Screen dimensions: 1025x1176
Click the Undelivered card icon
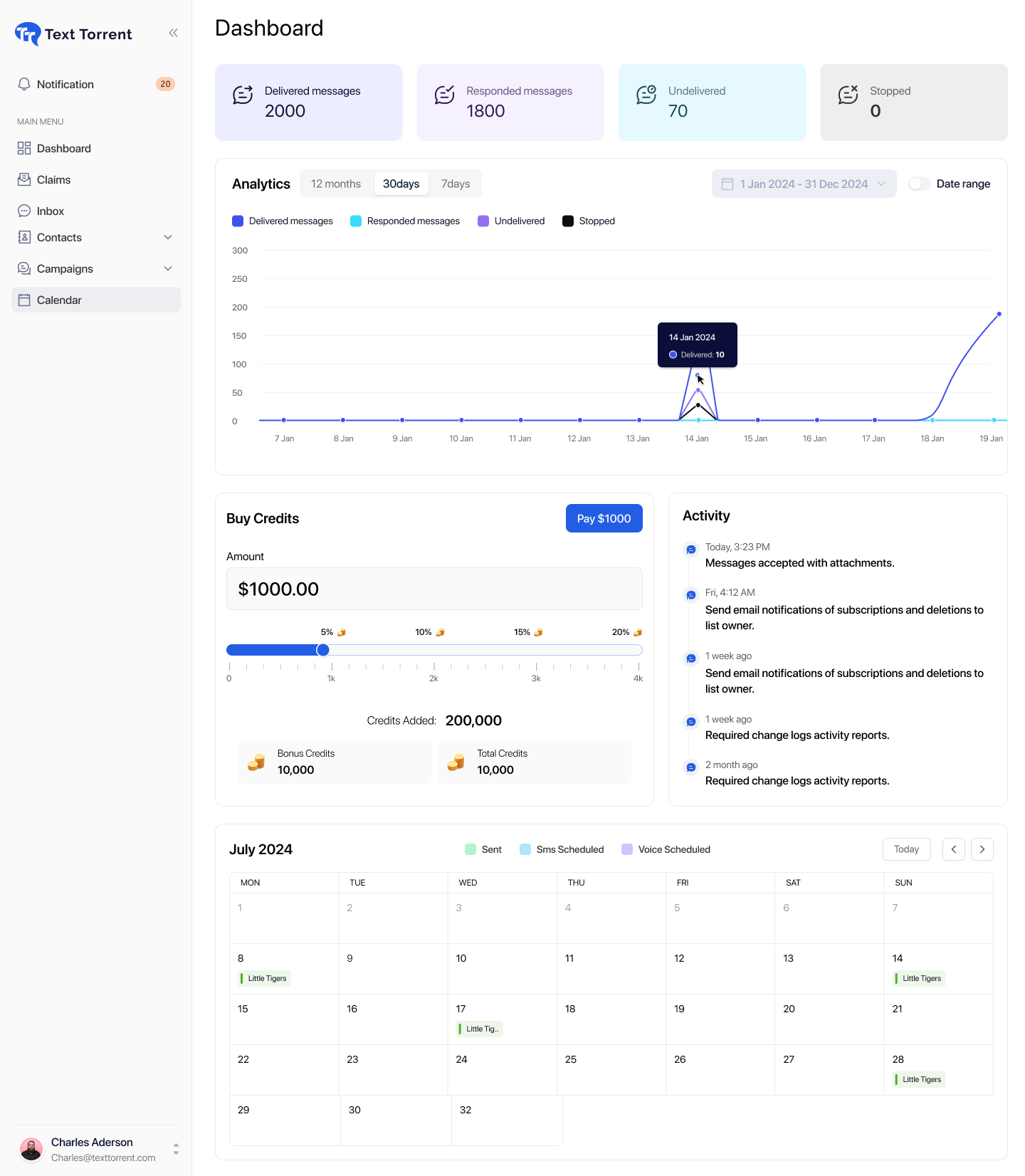[646, 95]
